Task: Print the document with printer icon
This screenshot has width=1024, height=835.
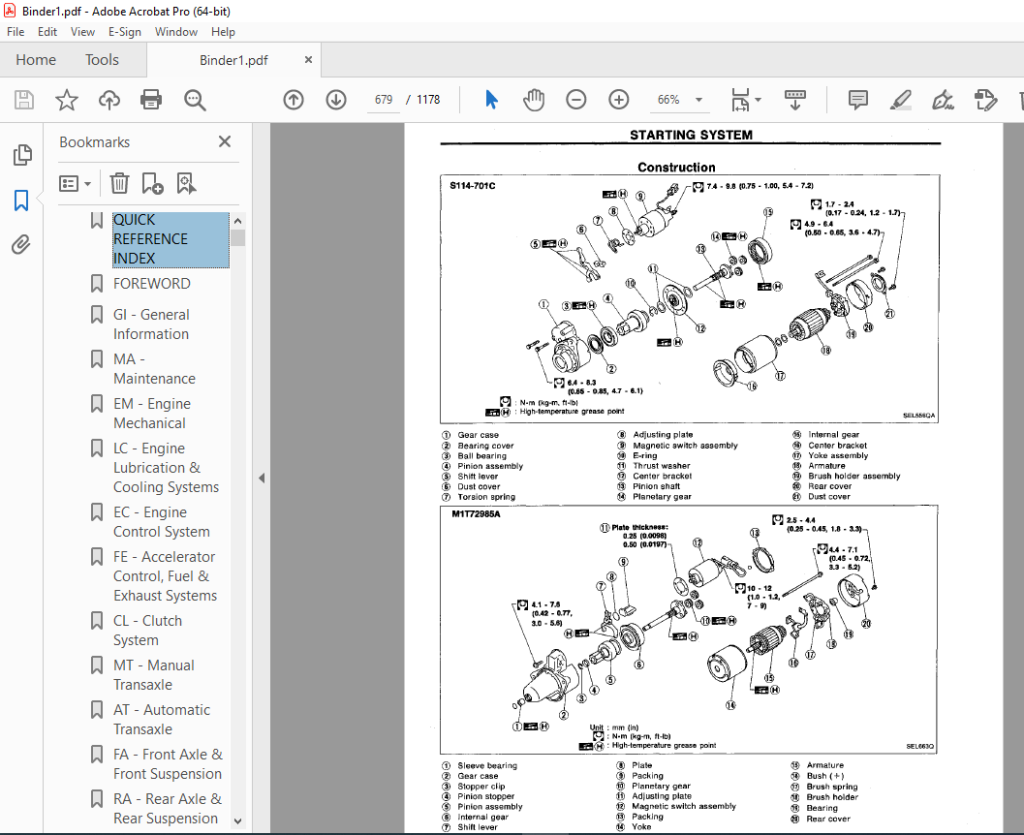Action: (x=151, y=100)
